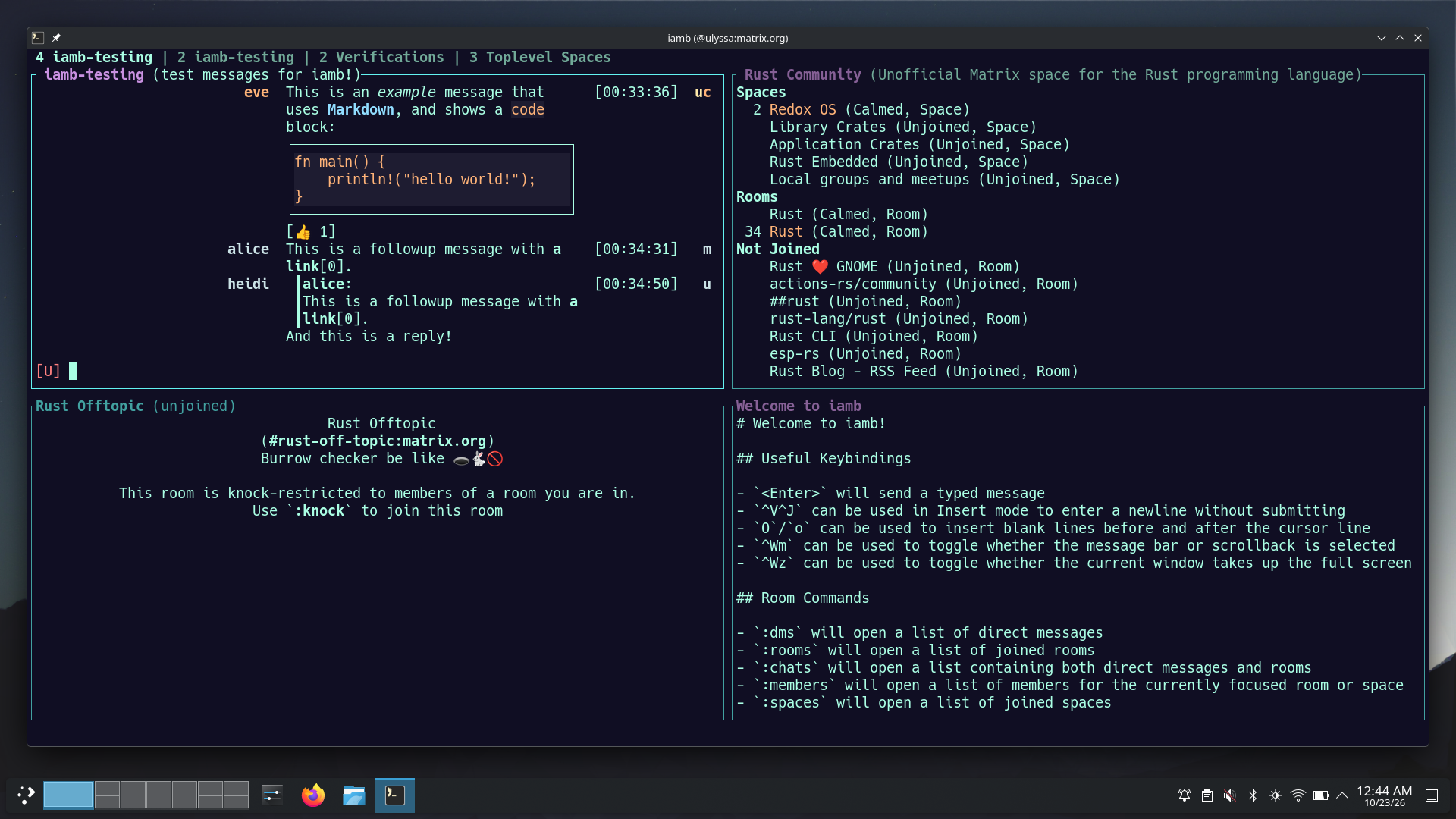Open the clipboard tray icon
This screenshot has height=819, width=1456.
[1207, 795]
